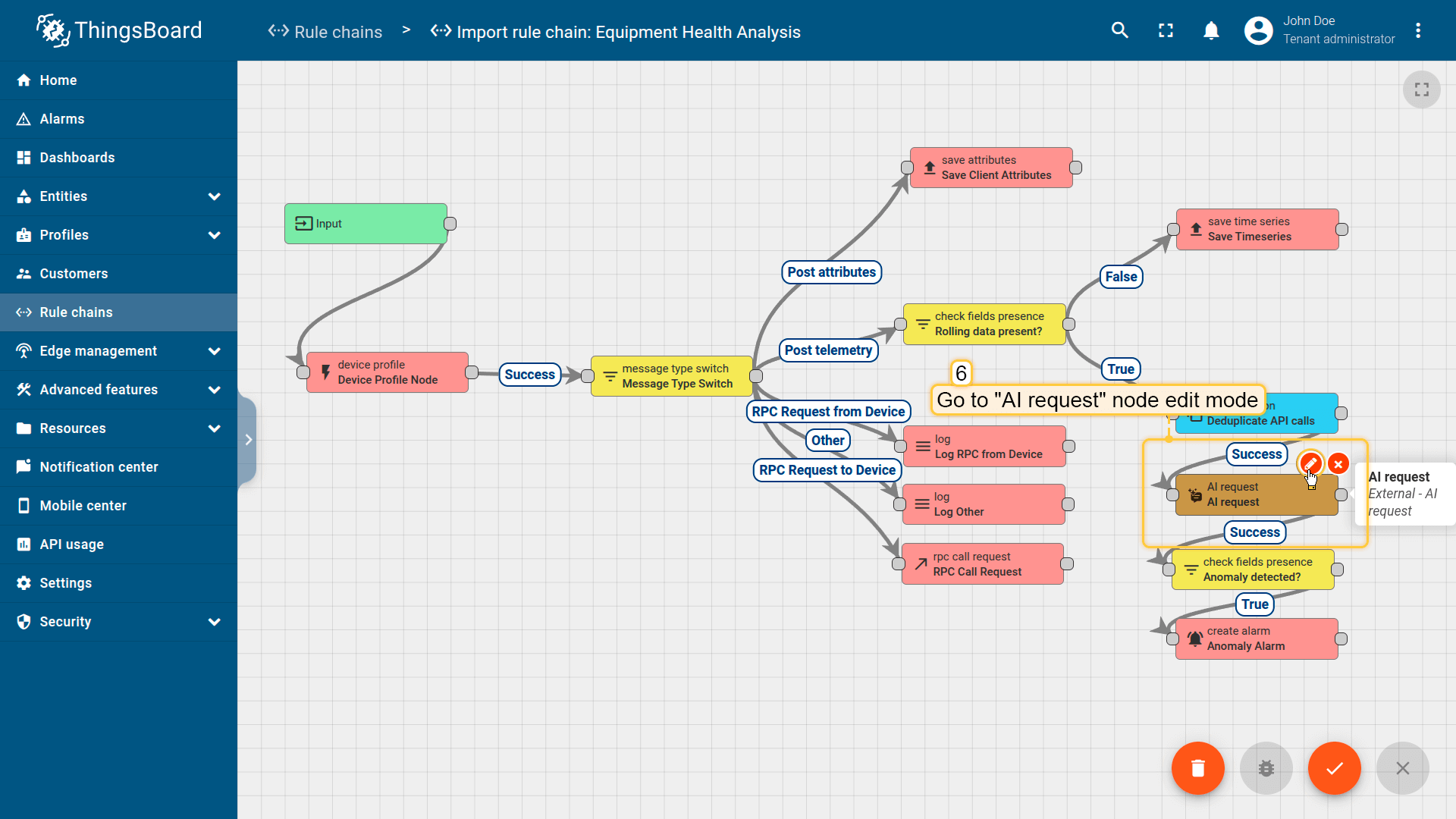Open Dashboards in the sidebar
The height and width of the screenshot is (819, 1456).
[x=118, y=158]
